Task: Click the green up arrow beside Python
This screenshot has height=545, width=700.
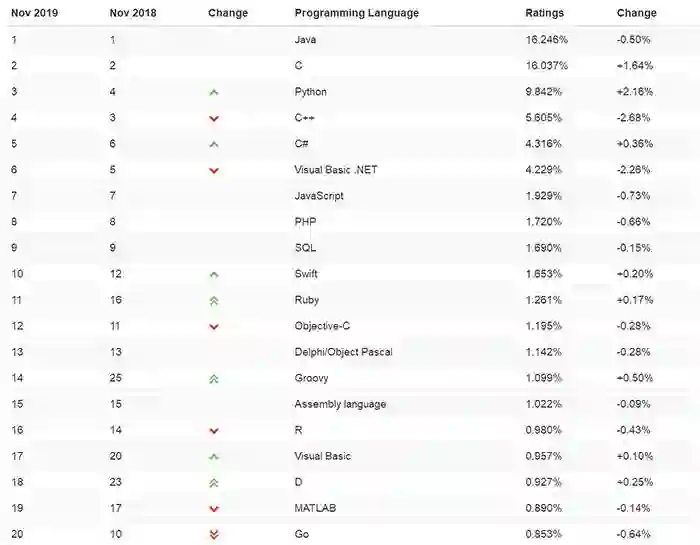Action: click(x=214, y=92)
